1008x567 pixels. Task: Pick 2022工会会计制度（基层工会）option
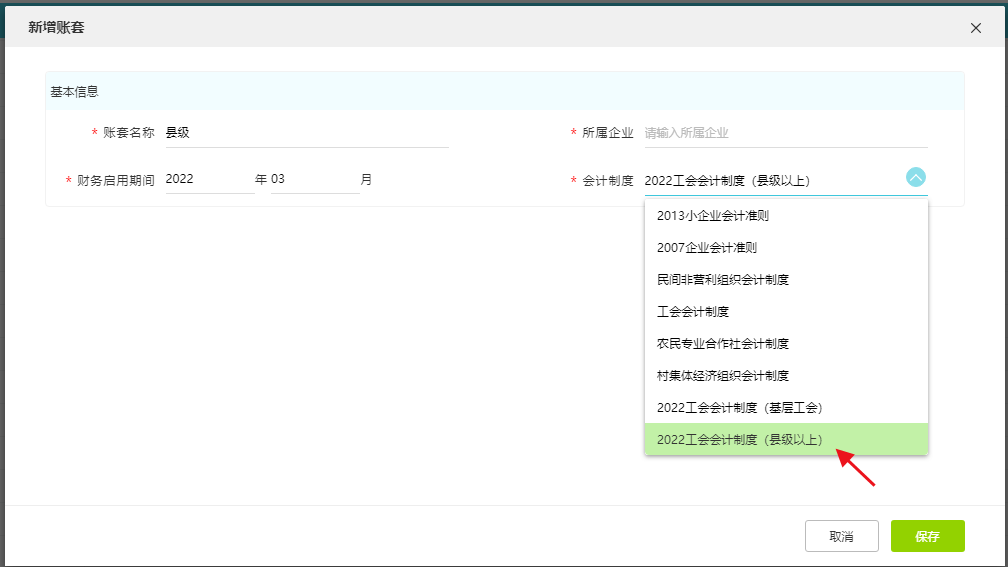pyautogui.click(x=786, y=408)
